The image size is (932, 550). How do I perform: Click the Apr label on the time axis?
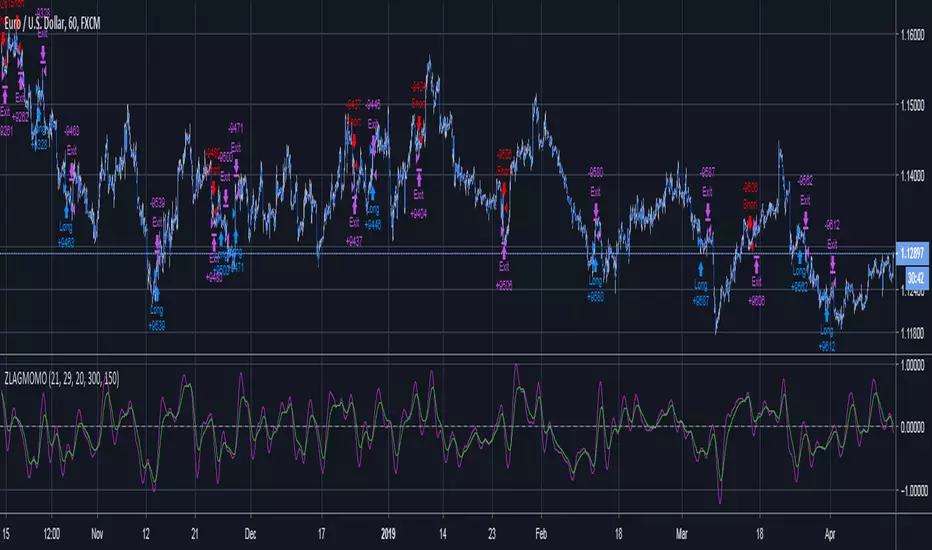click(830, 534)
